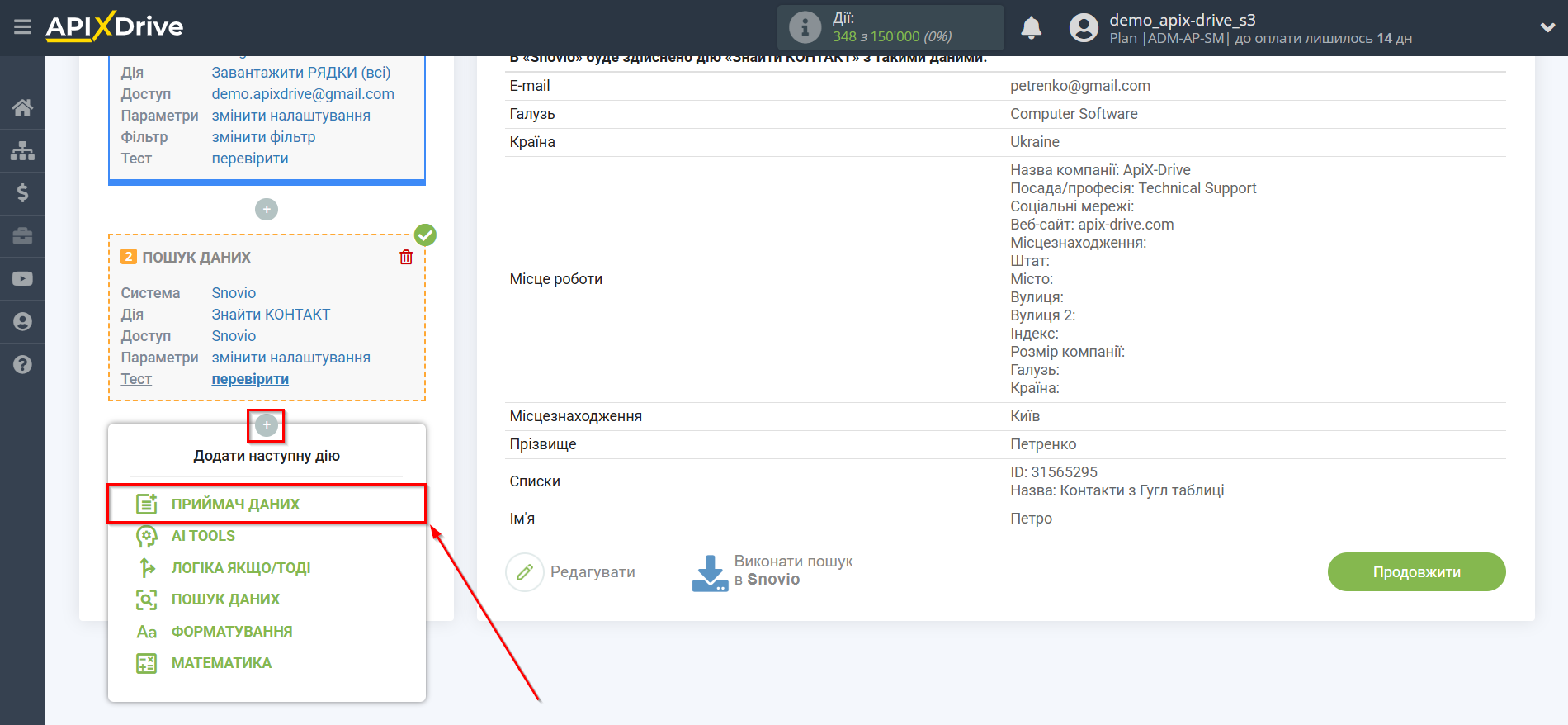Select ПОШУК ДАНИХ menu option
The image size is (1568, 725).
click(225, 599)
